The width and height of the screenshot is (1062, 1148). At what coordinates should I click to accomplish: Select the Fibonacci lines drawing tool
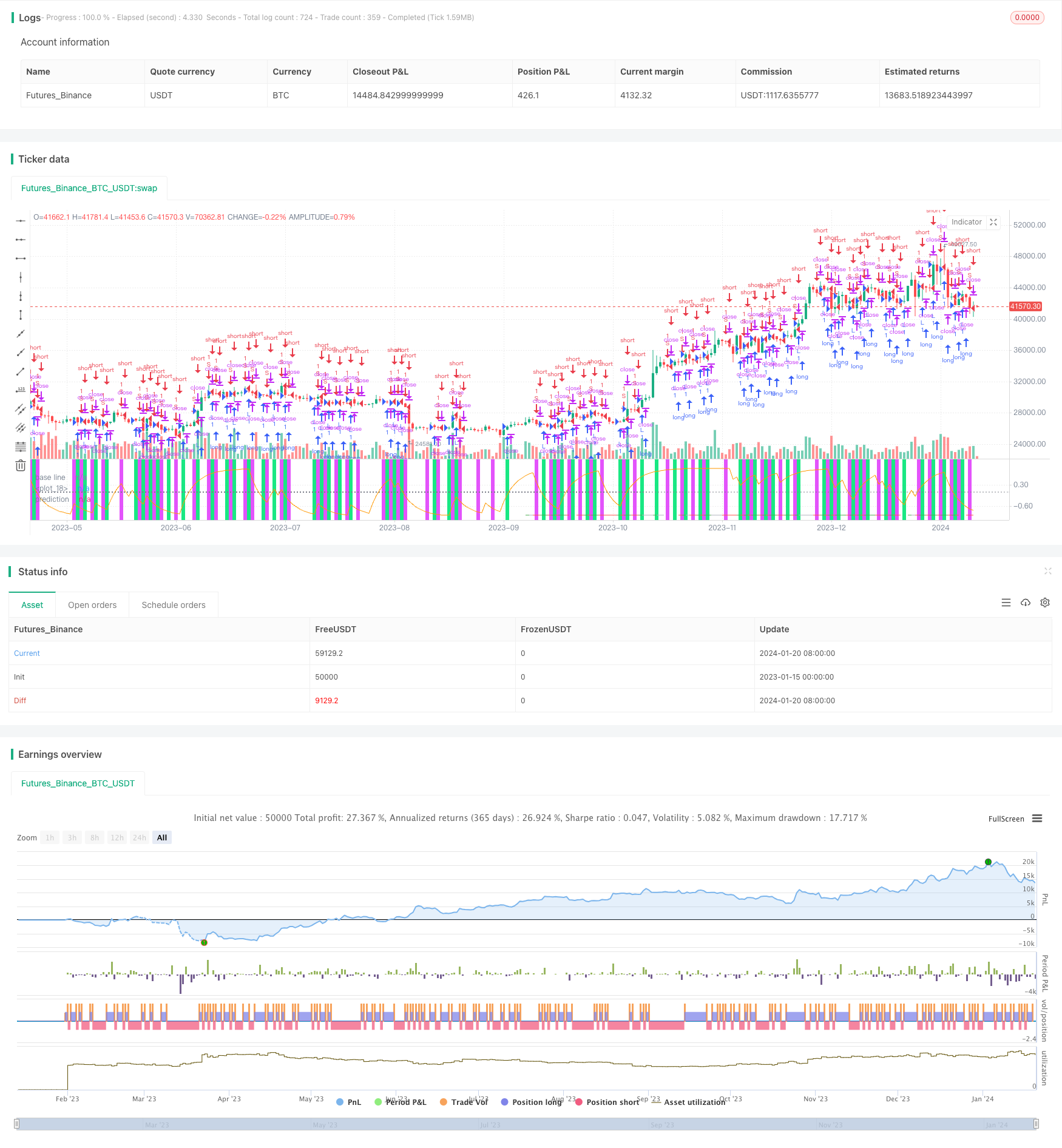tap(21, 447)
